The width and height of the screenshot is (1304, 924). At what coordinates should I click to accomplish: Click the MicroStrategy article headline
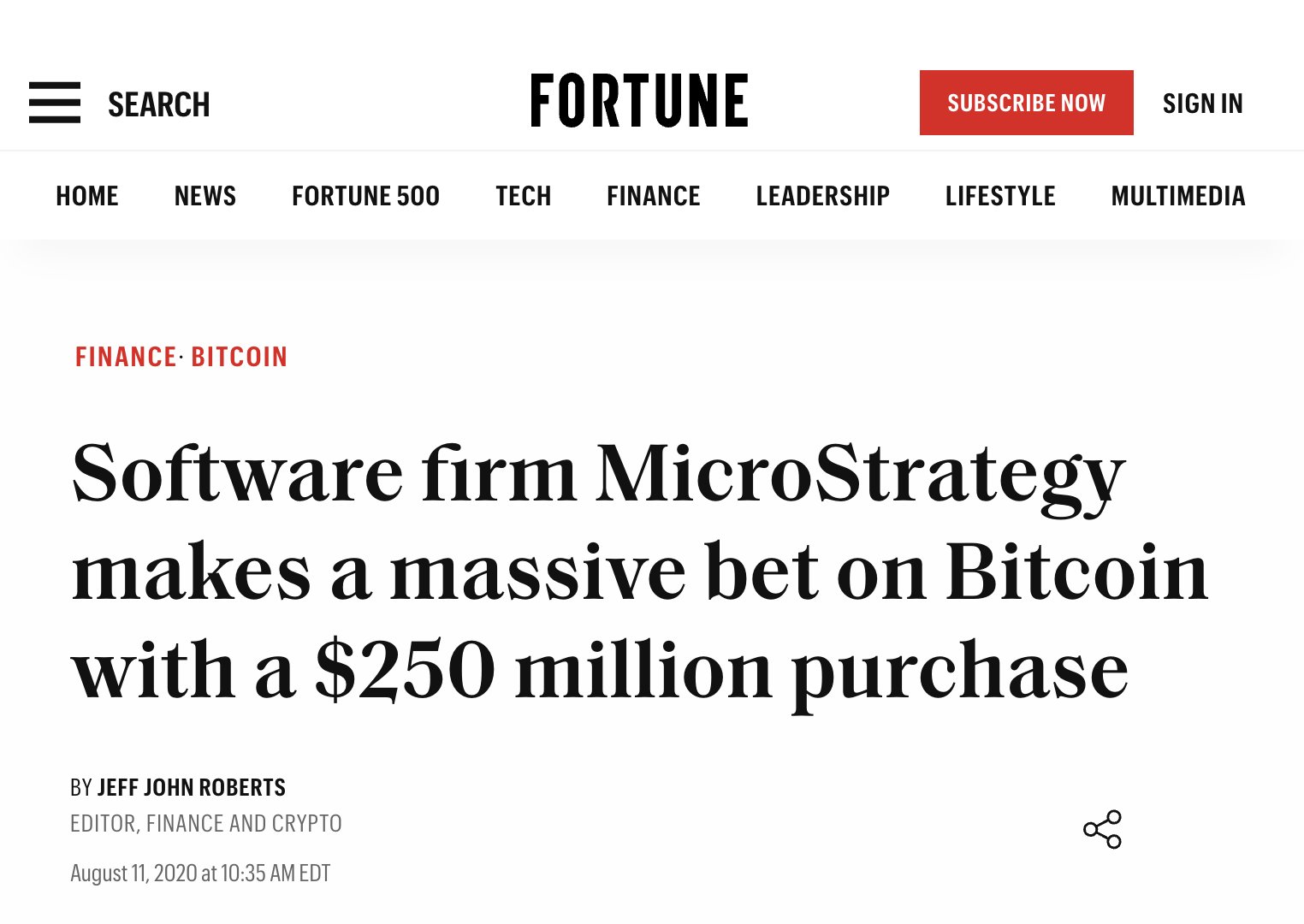click(x=640, y=572)
